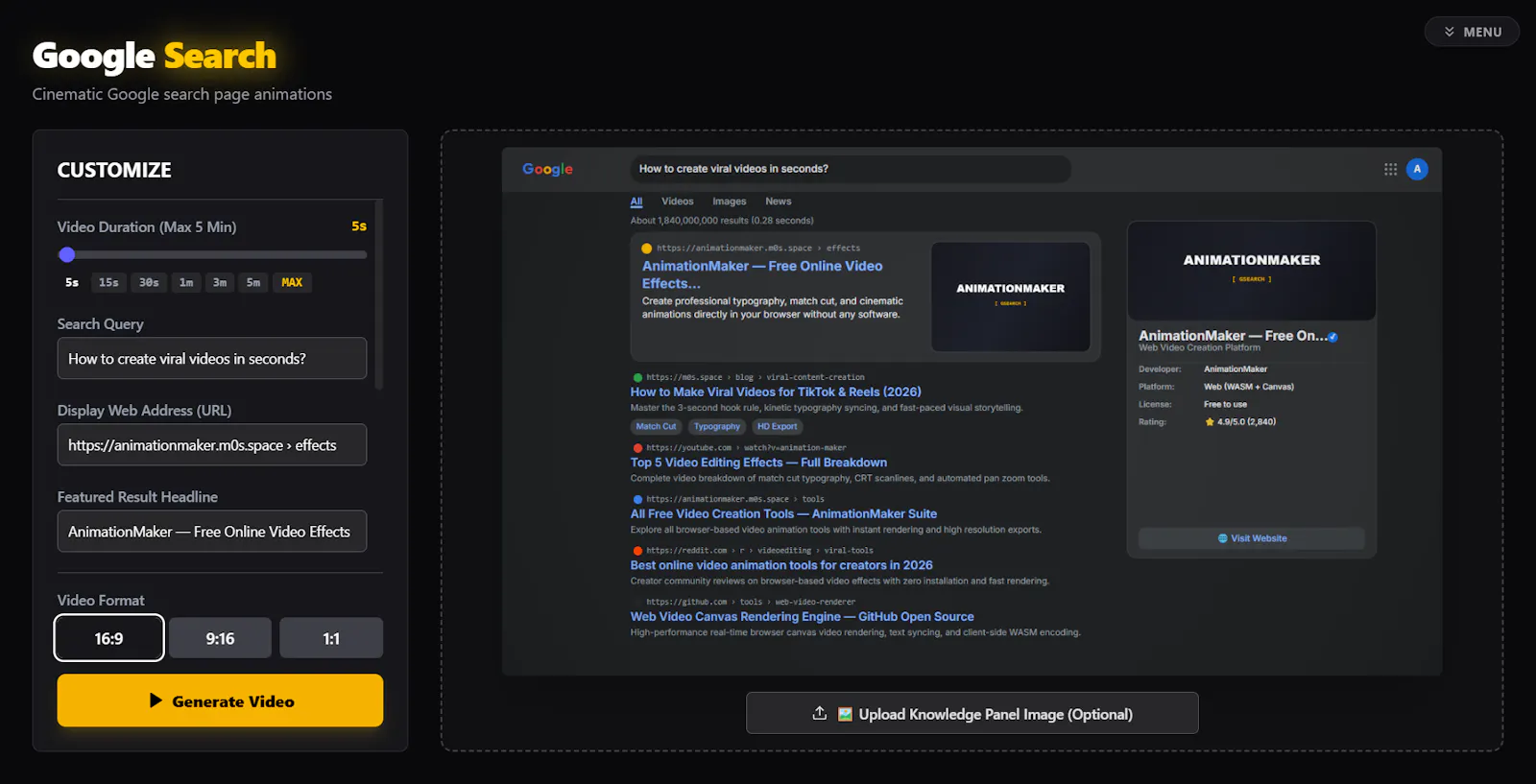
Task: Click the yellow favicon of featured result
Action: tap(647, 249)
